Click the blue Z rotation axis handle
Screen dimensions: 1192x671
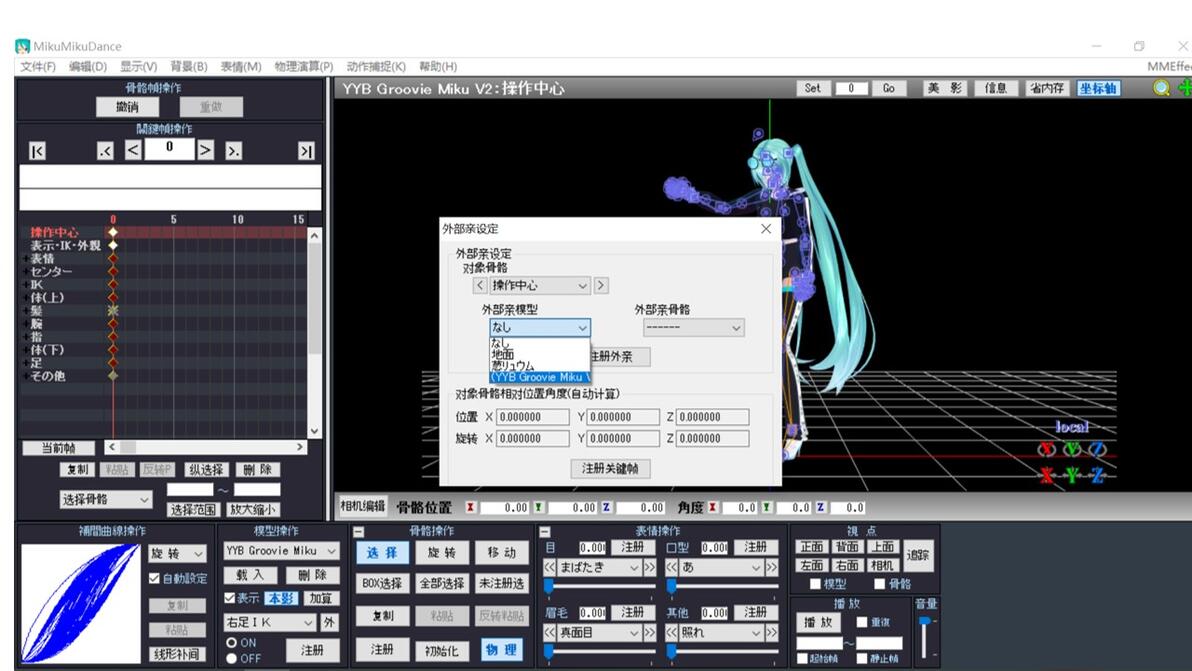(1097, 449)
